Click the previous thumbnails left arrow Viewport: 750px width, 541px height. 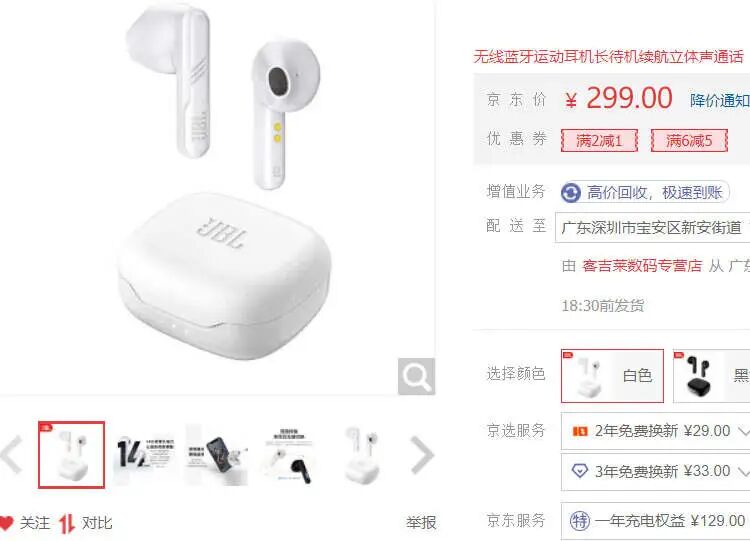tap(11, 454)
